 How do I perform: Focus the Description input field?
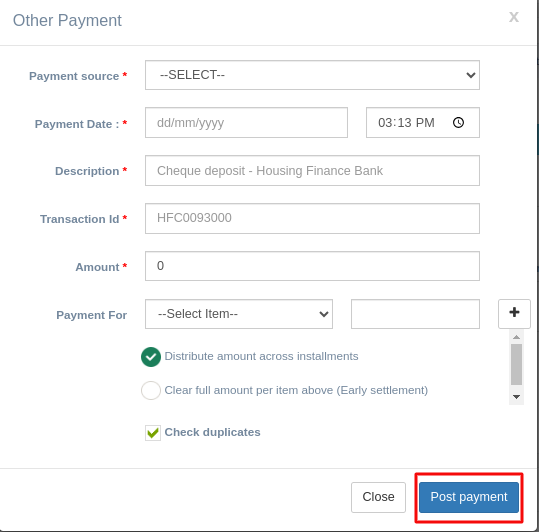coord(312,170)
